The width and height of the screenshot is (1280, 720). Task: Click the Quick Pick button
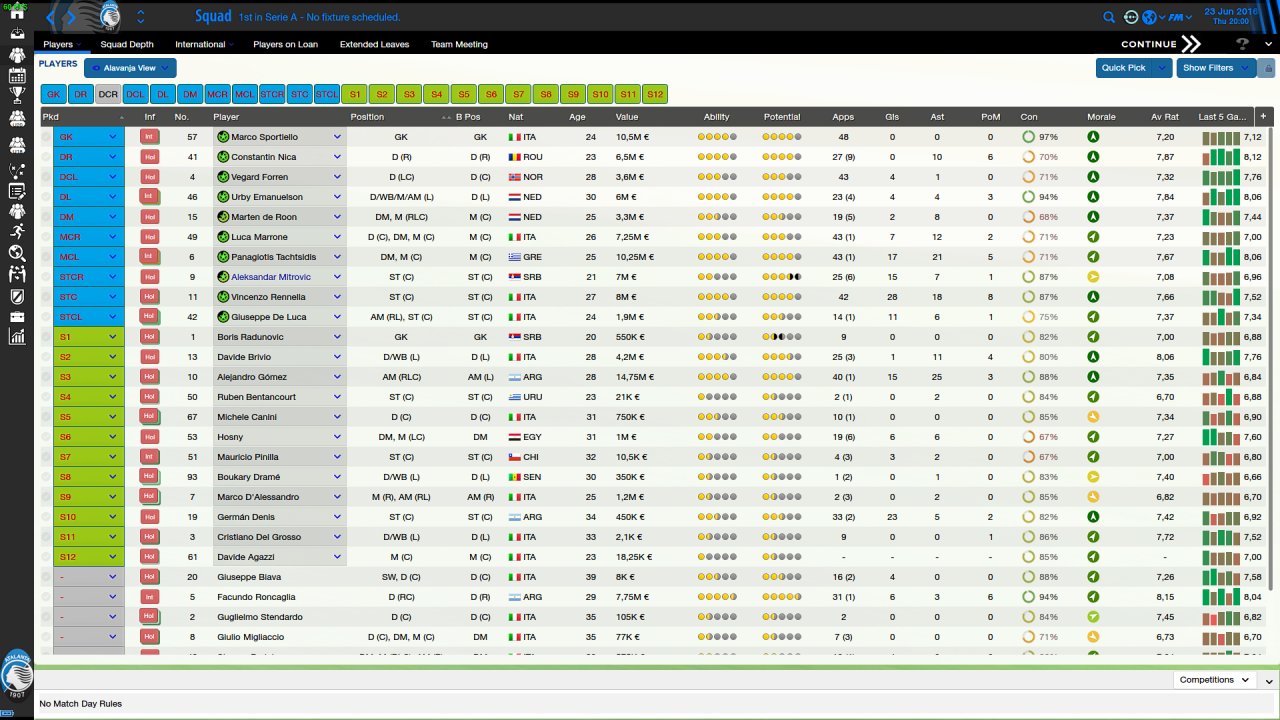(1124, 68)
